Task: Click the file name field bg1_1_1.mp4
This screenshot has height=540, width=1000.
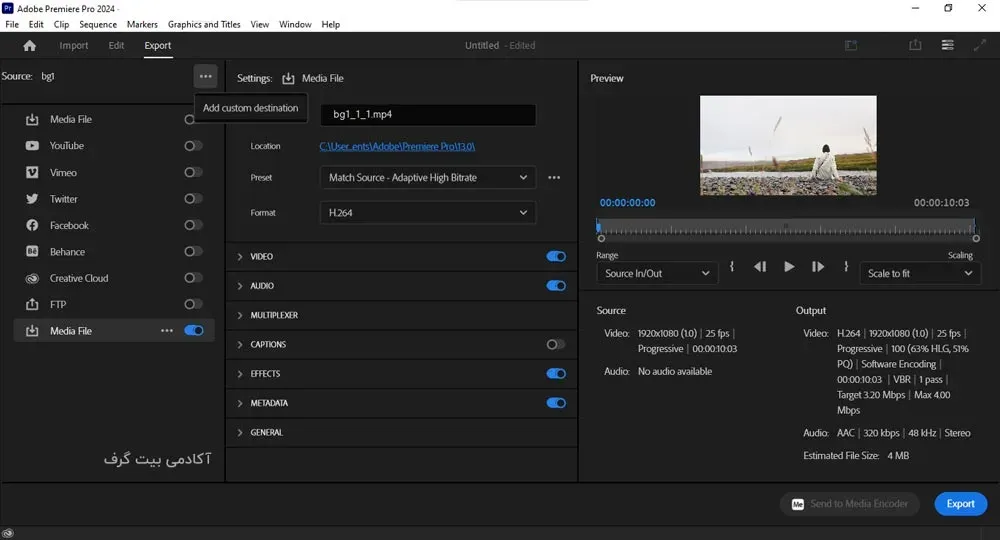Action: pyautogui.click(x=427, y=114)
